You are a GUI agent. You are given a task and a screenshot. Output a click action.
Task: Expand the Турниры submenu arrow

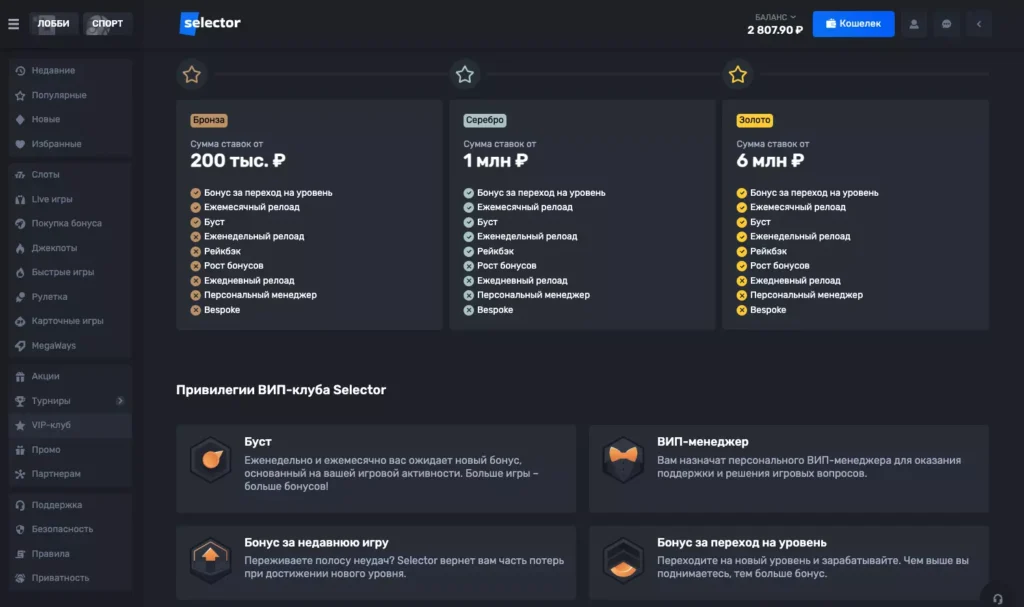click(x=120, y=401)
